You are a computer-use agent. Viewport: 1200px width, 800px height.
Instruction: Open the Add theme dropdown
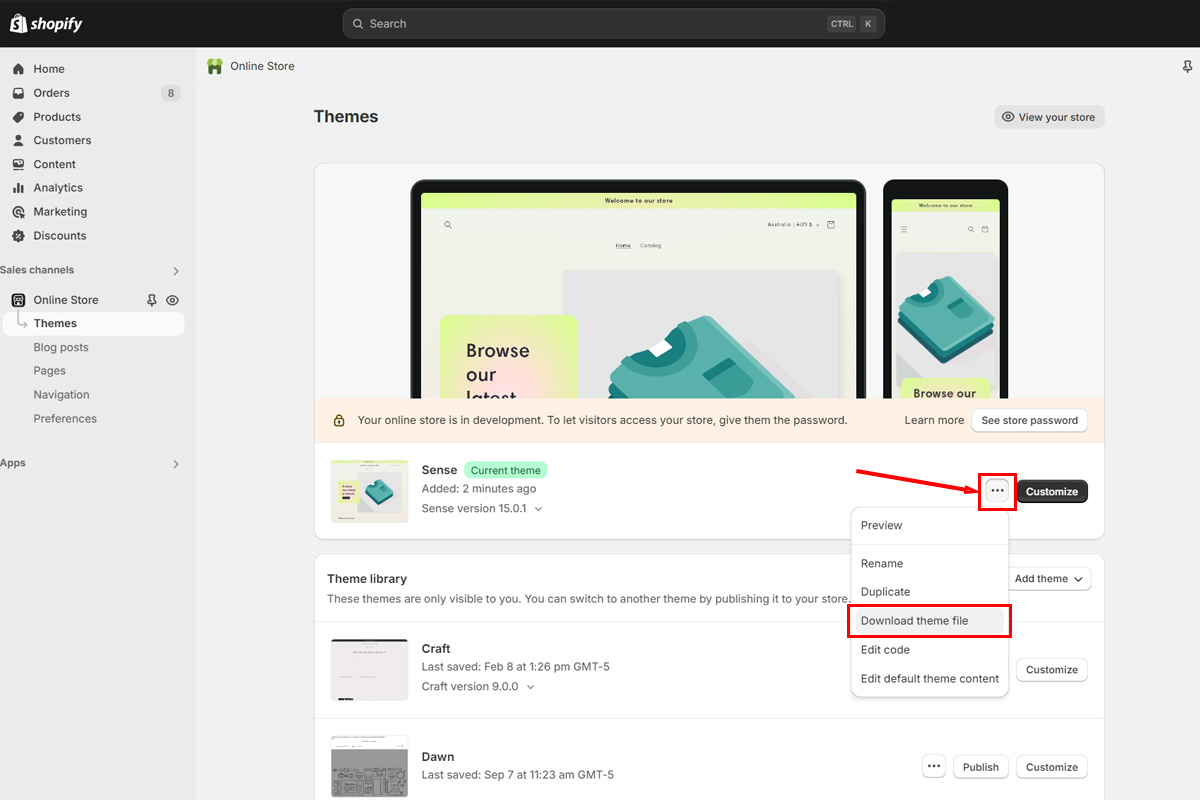click(1048, 579)
